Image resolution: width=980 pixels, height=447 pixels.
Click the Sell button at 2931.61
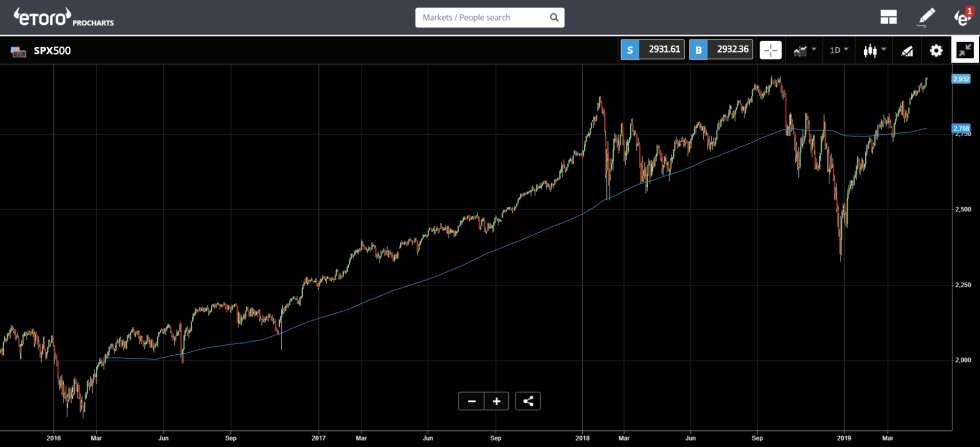(x=652, y=50)
